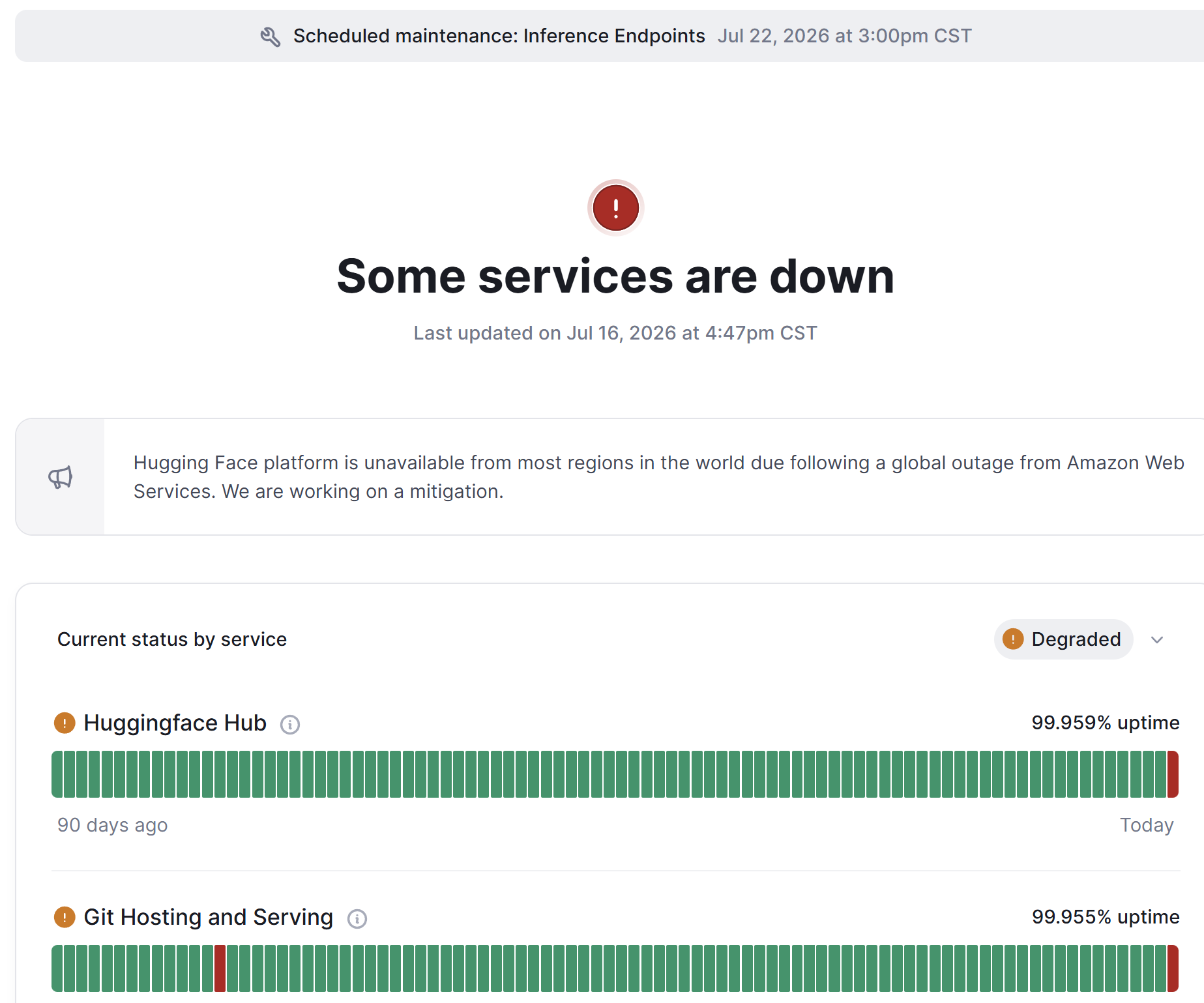This screenshot has width=1204, height=1003.
Task: Click the Git Hosting and Serving service name
Action: (209, 917)
